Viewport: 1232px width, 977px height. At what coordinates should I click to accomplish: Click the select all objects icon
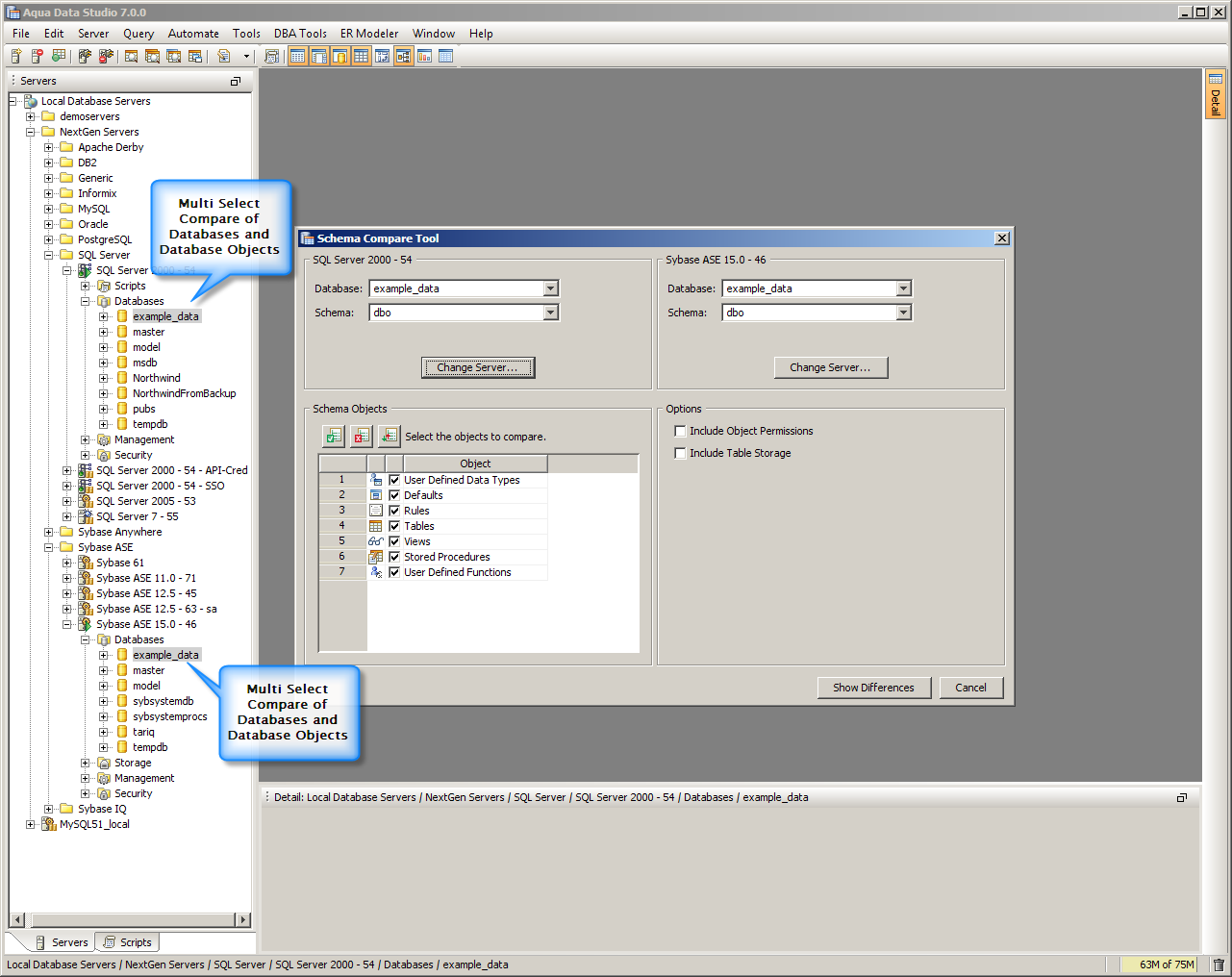click(x=334, y=437)
